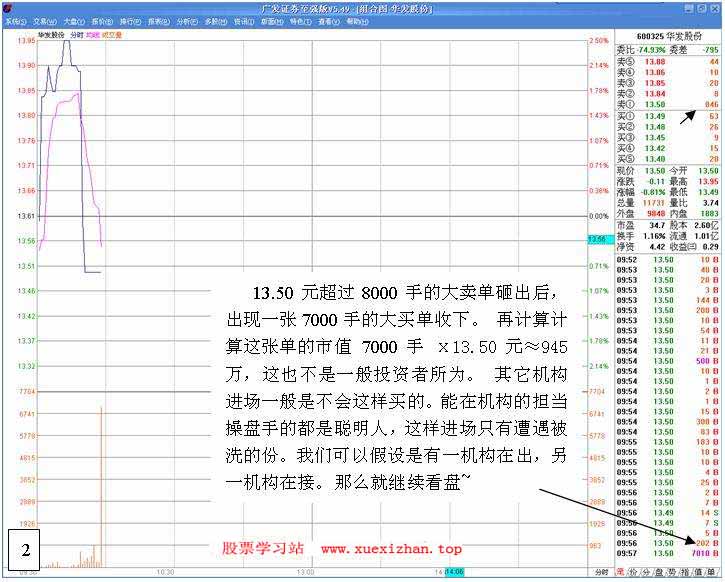Click the 卖③ 13.85 ask row
The image size is (725, 582).
pyautogui.click(x=668, y=83)
